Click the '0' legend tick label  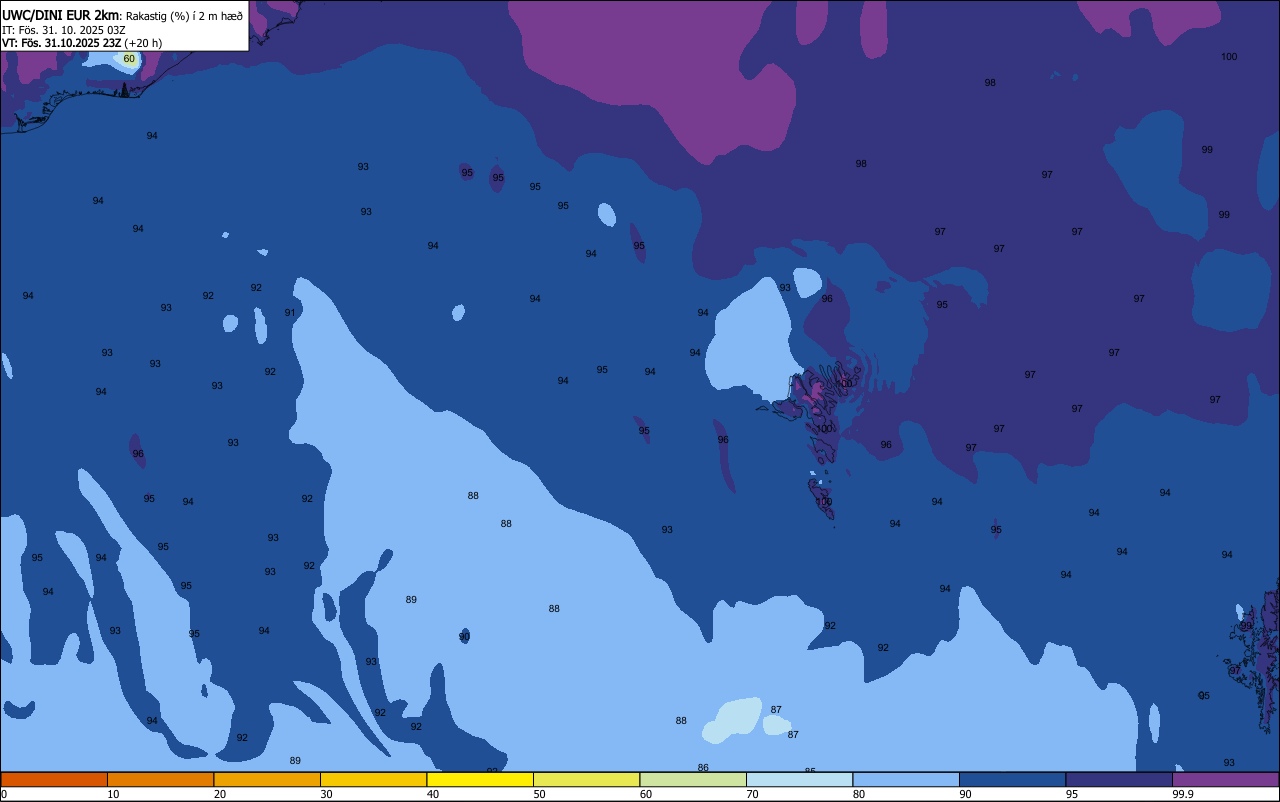[4, 794]
